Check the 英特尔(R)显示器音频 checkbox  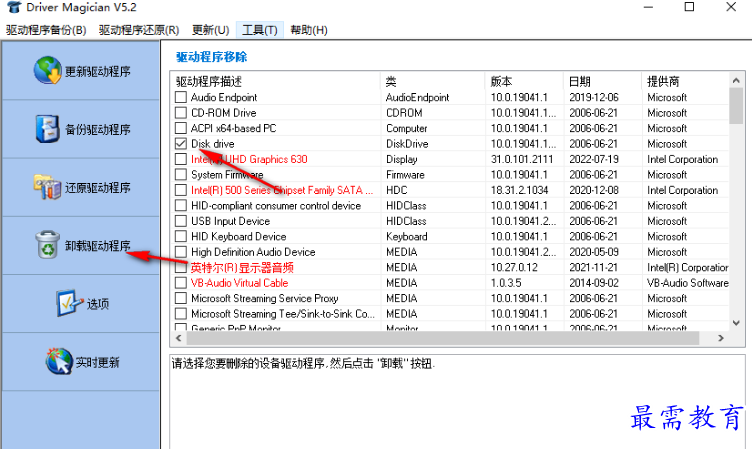pos(181,267)
